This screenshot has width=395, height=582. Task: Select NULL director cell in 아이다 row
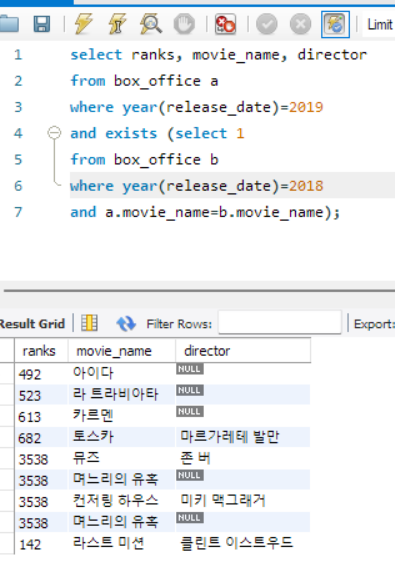pos(243,373)
